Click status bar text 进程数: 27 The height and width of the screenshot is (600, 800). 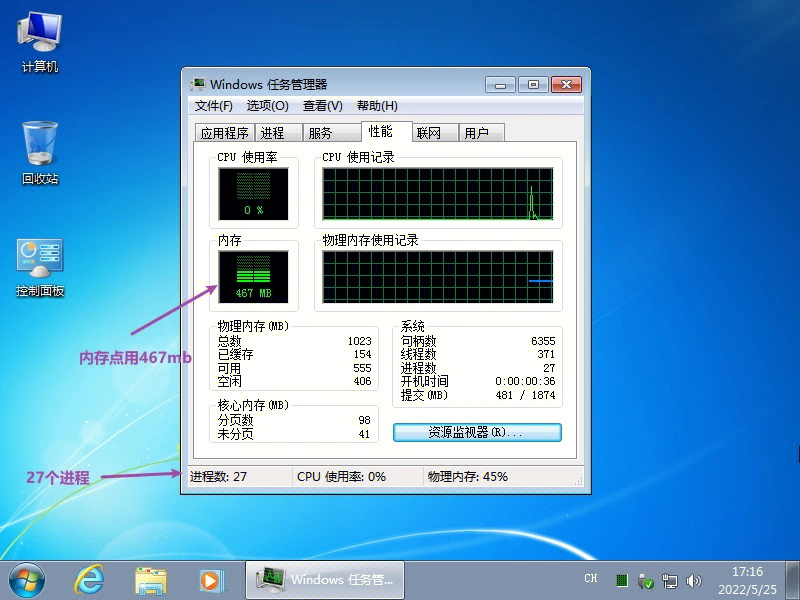218,477
